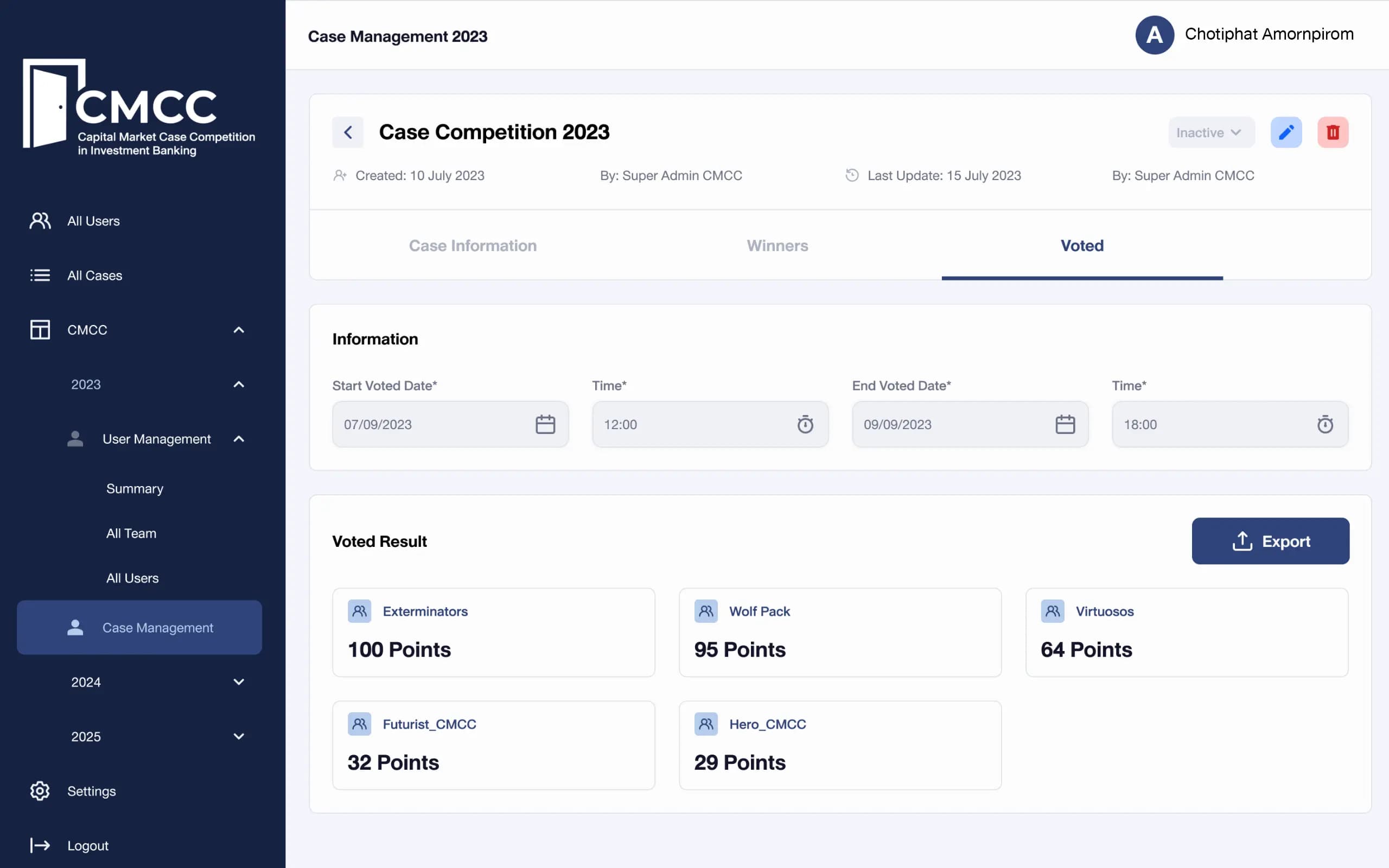Screen dimensions: 1389x868
Task: Expand the 2024 sidebar section
Action: coord(239,682)
